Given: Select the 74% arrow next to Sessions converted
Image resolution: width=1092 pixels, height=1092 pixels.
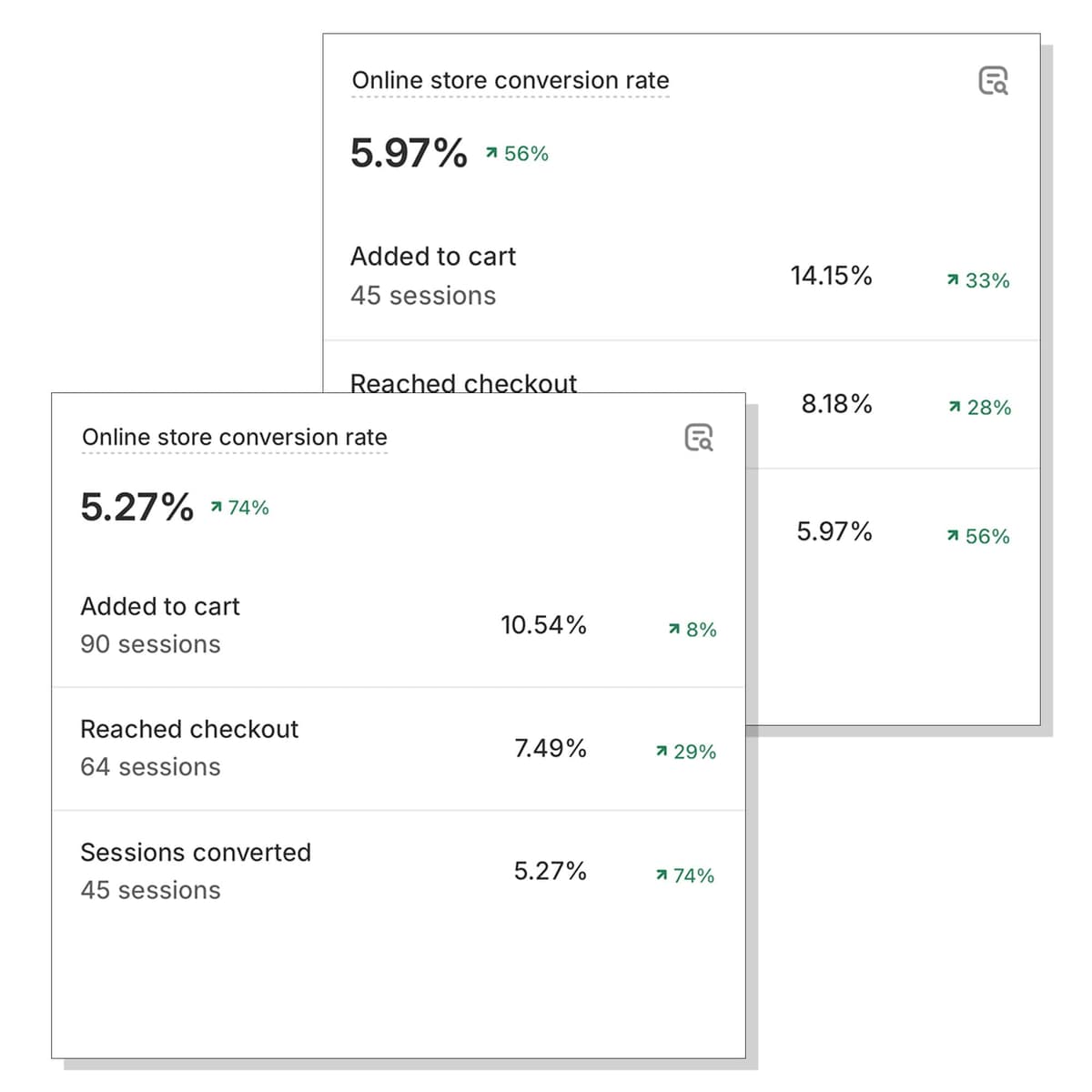Looking at the screenshot, I should [685, 875].
